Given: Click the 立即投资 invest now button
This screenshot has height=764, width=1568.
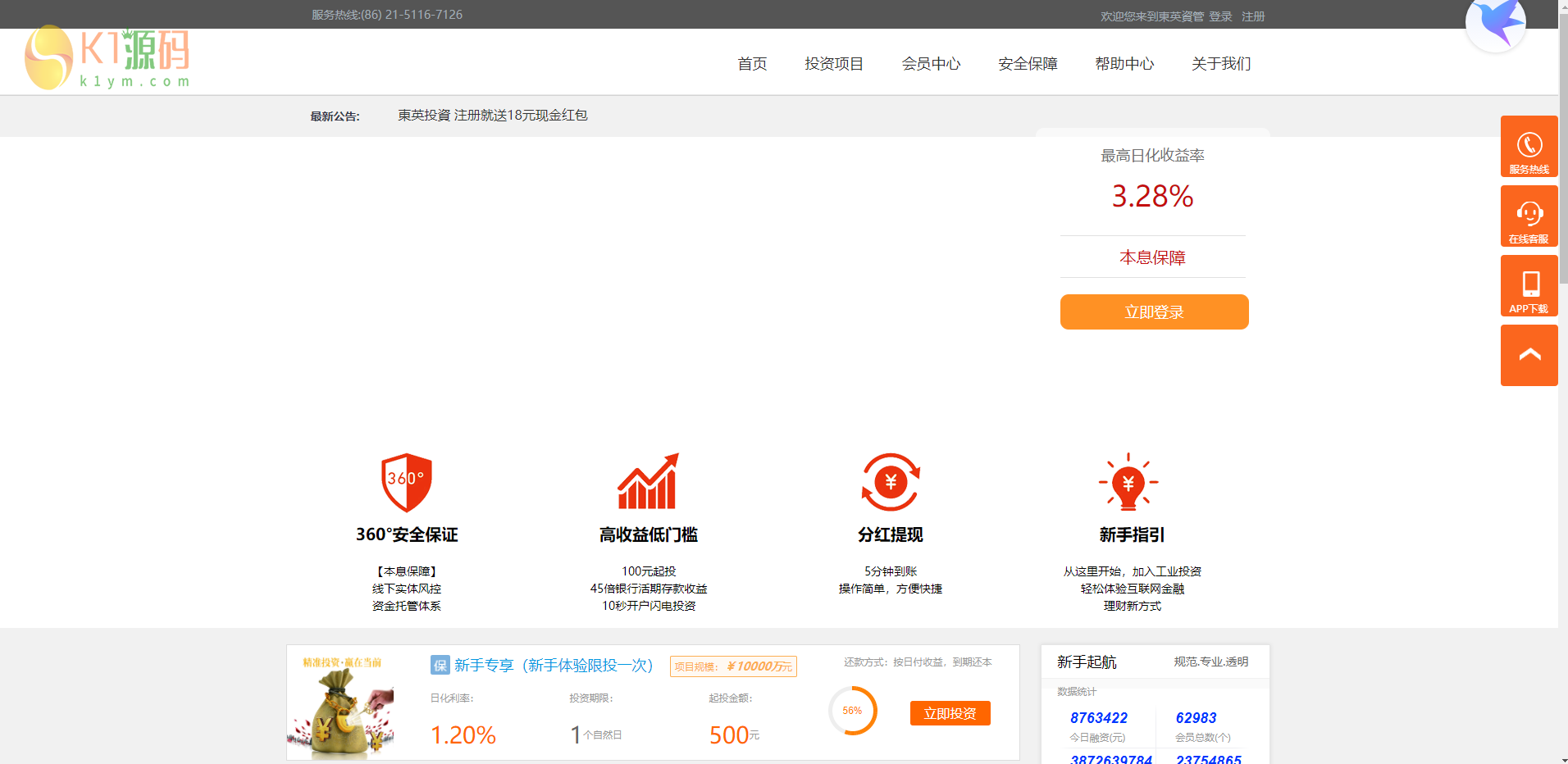Looking at the screenshot, I should tap(950, 713).
